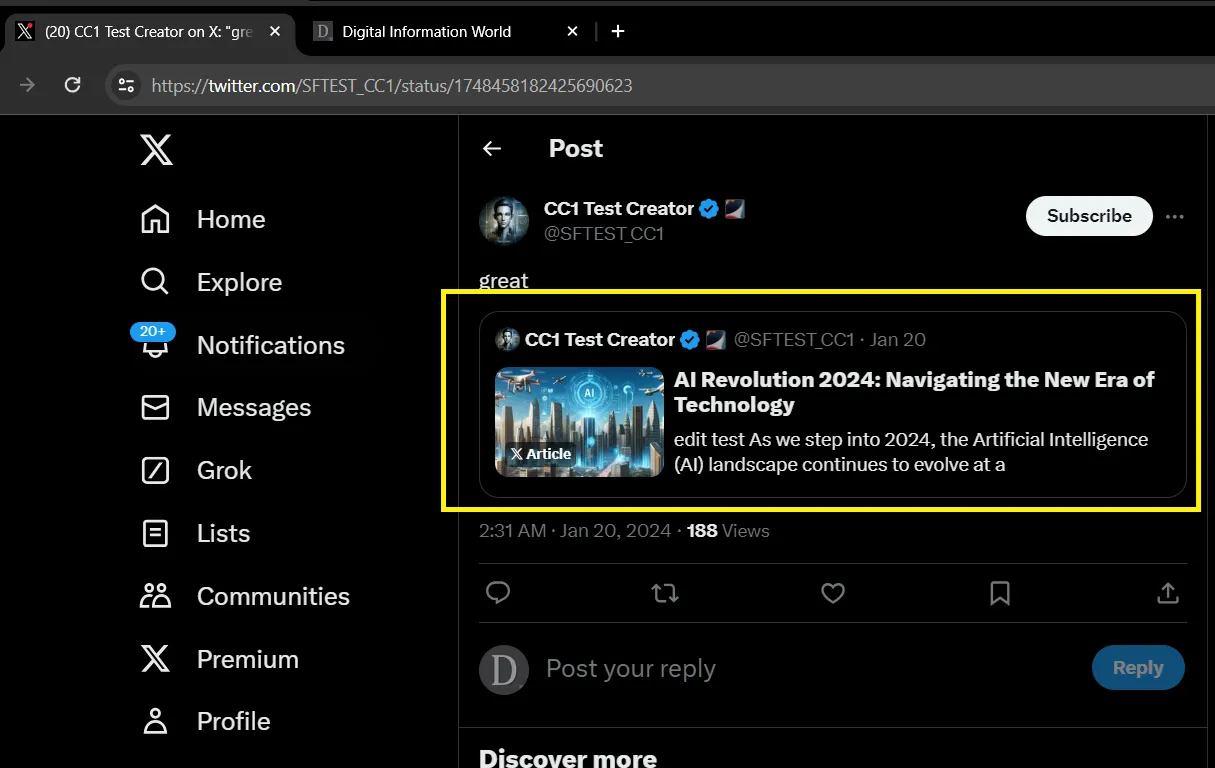Share the post with upload icon
1215x768 pixels.
1167,593
